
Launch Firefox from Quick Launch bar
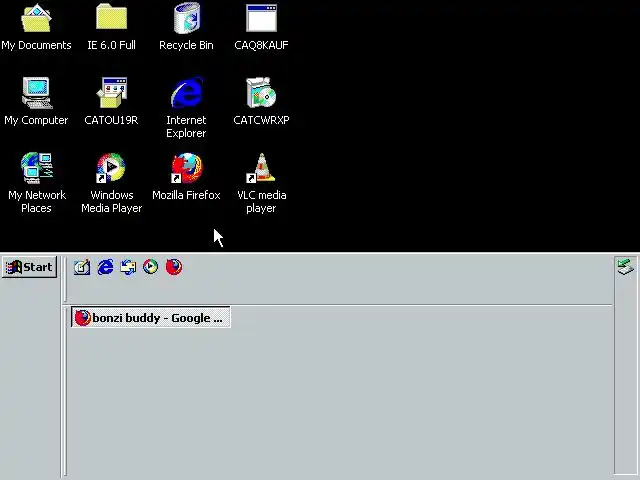coord(174,267)
